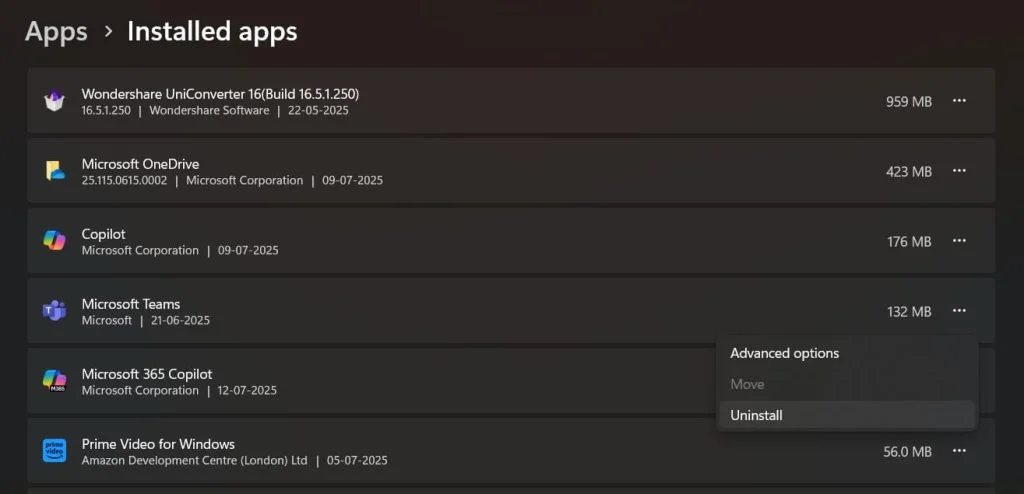This screenshot has width=1024, height=494.
Task: Select Advanced options in context menu
Action: (x=784, y=353)
